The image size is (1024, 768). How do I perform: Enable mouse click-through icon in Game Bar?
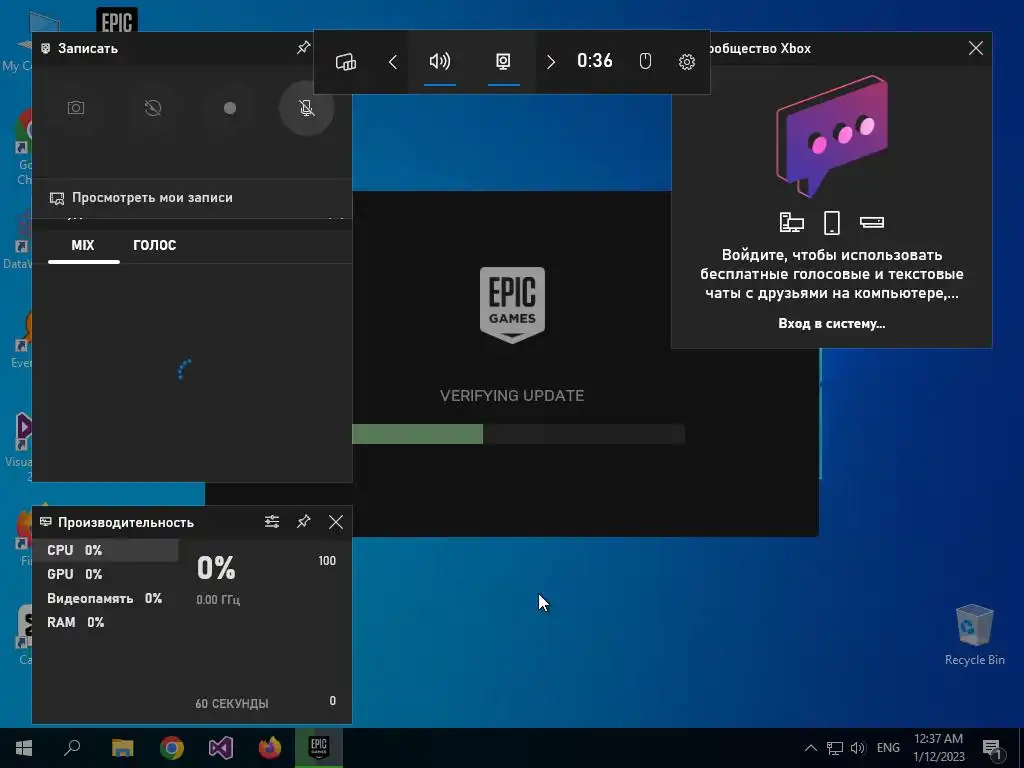pos(645,62)
